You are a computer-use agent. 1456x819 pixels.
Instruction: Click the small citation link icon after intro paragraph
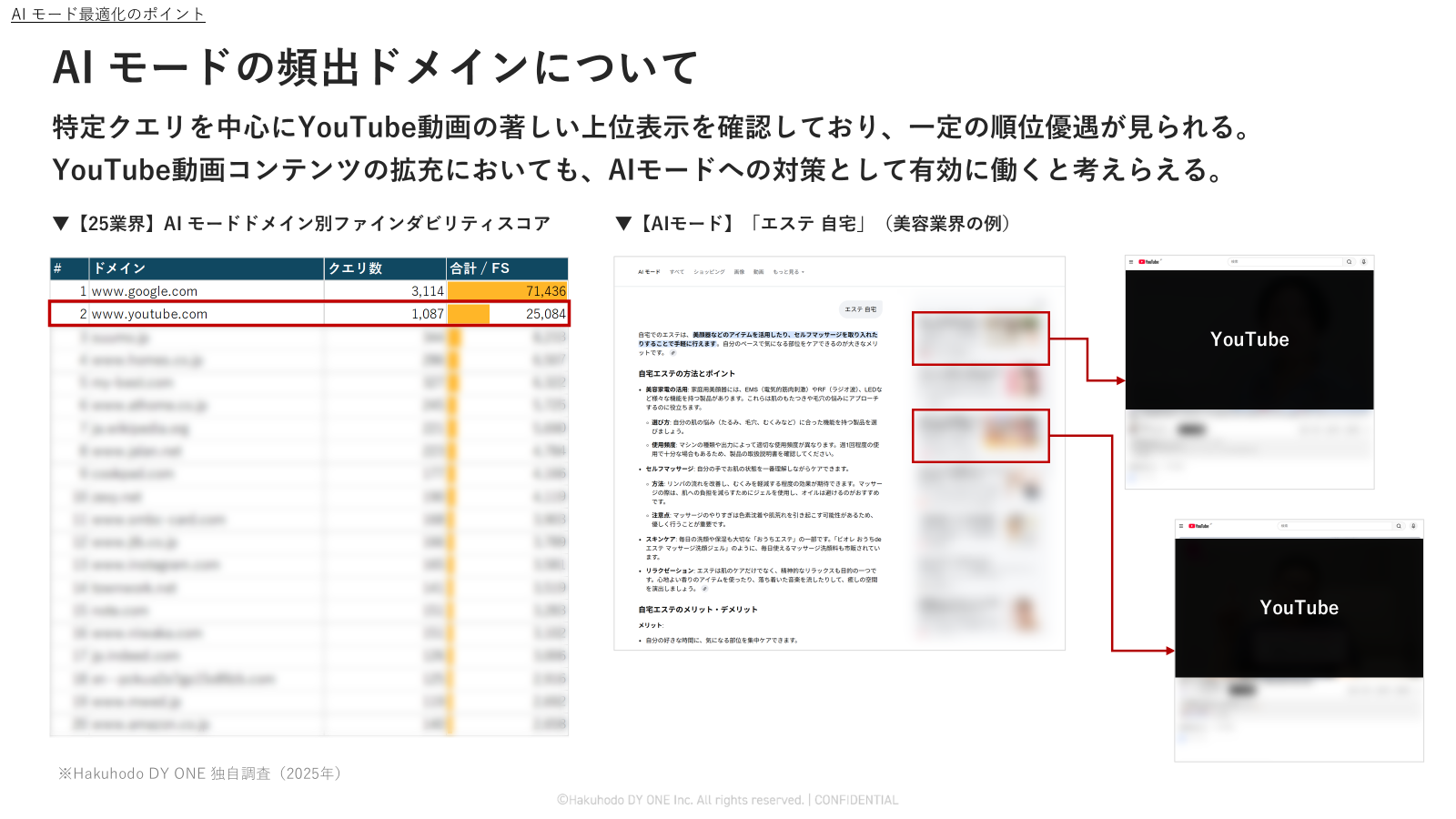(x=673, y=353)
